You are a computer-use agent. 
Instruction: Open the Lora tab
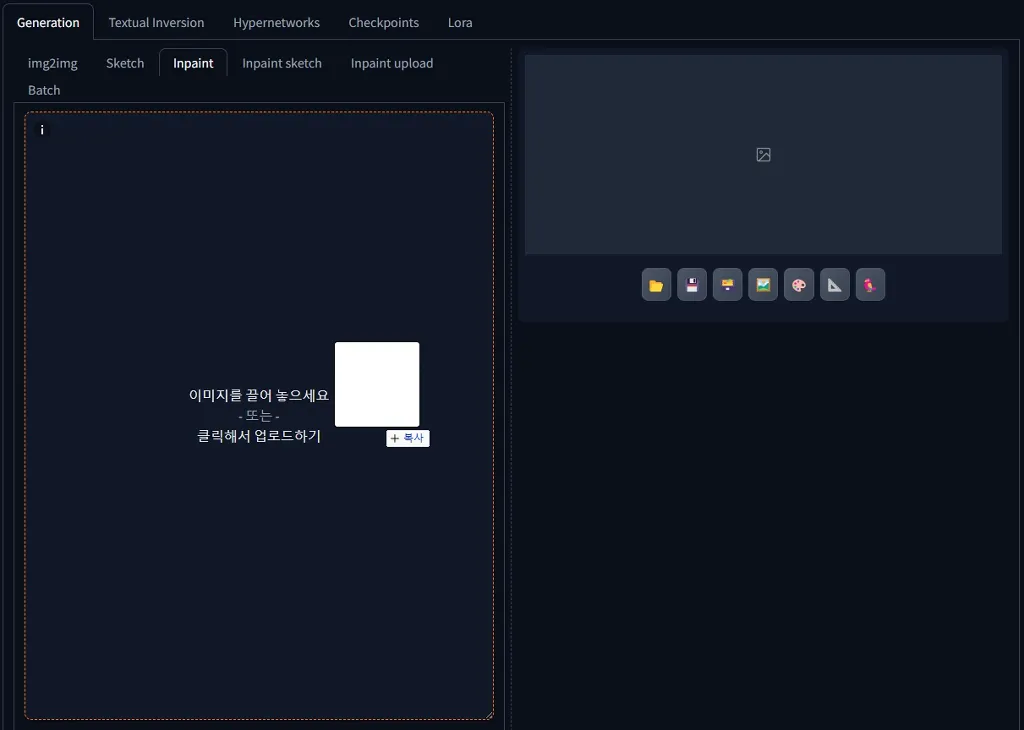click(x=460, y=22)
